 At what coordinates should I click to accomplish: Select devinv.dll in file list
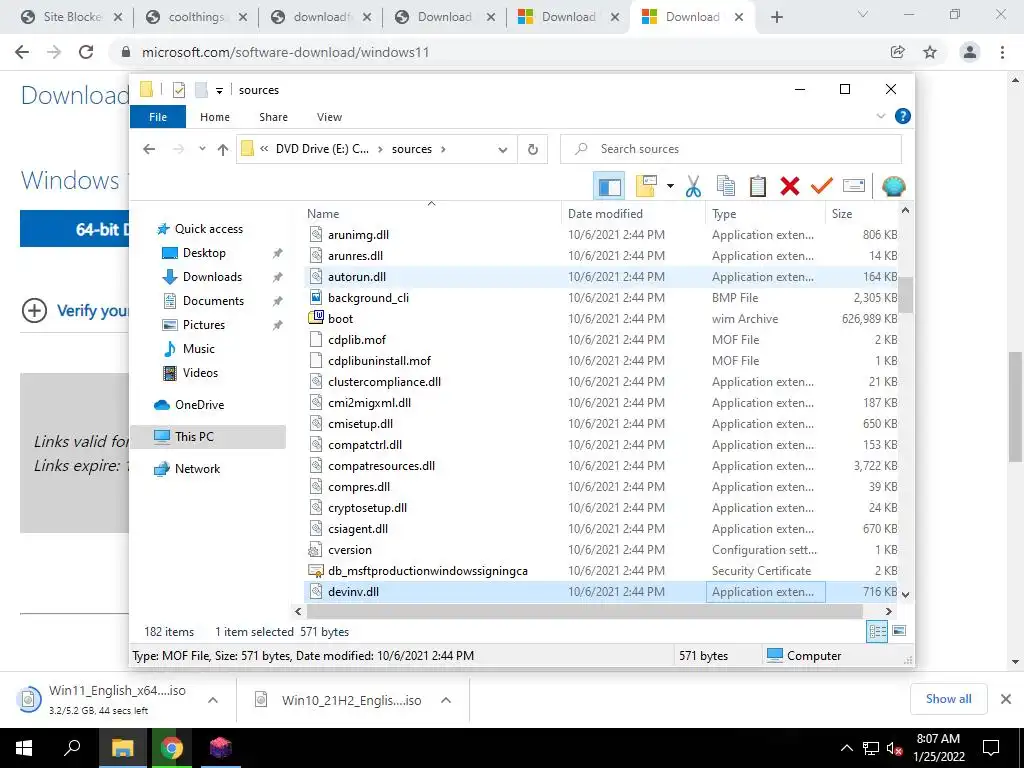[601, 592]
